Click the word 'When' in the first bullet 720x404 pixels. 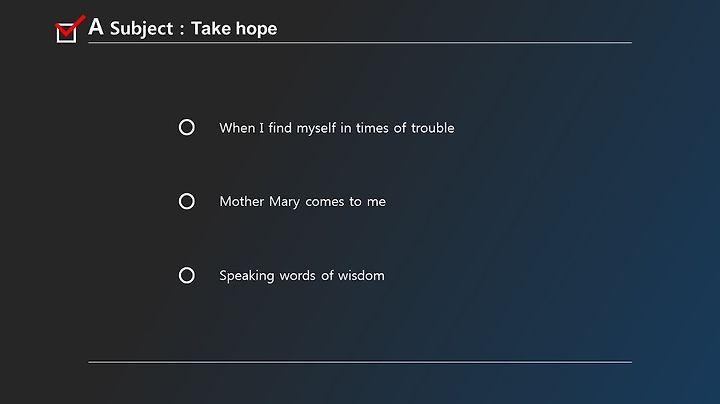[237, 128]
